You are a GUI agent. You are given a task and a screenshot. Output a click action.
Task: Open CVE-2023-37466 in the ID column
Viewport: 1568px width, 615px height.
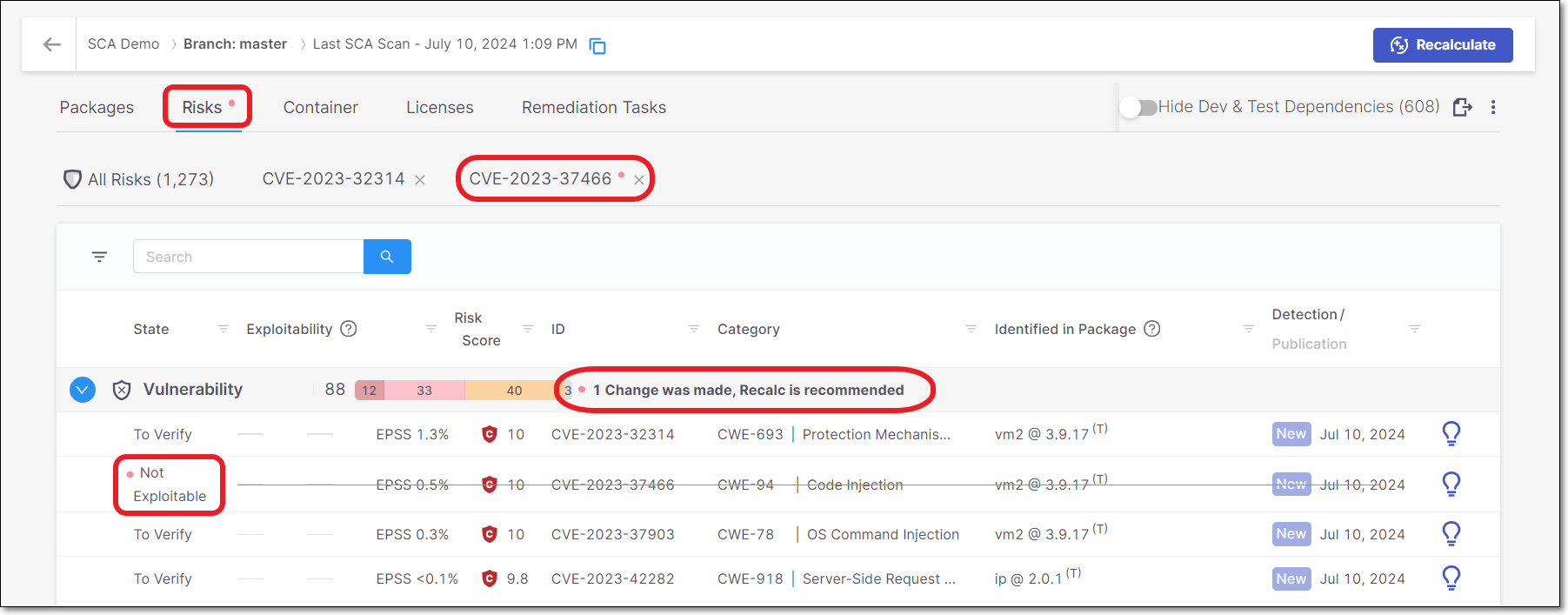[x=613, y=485]
